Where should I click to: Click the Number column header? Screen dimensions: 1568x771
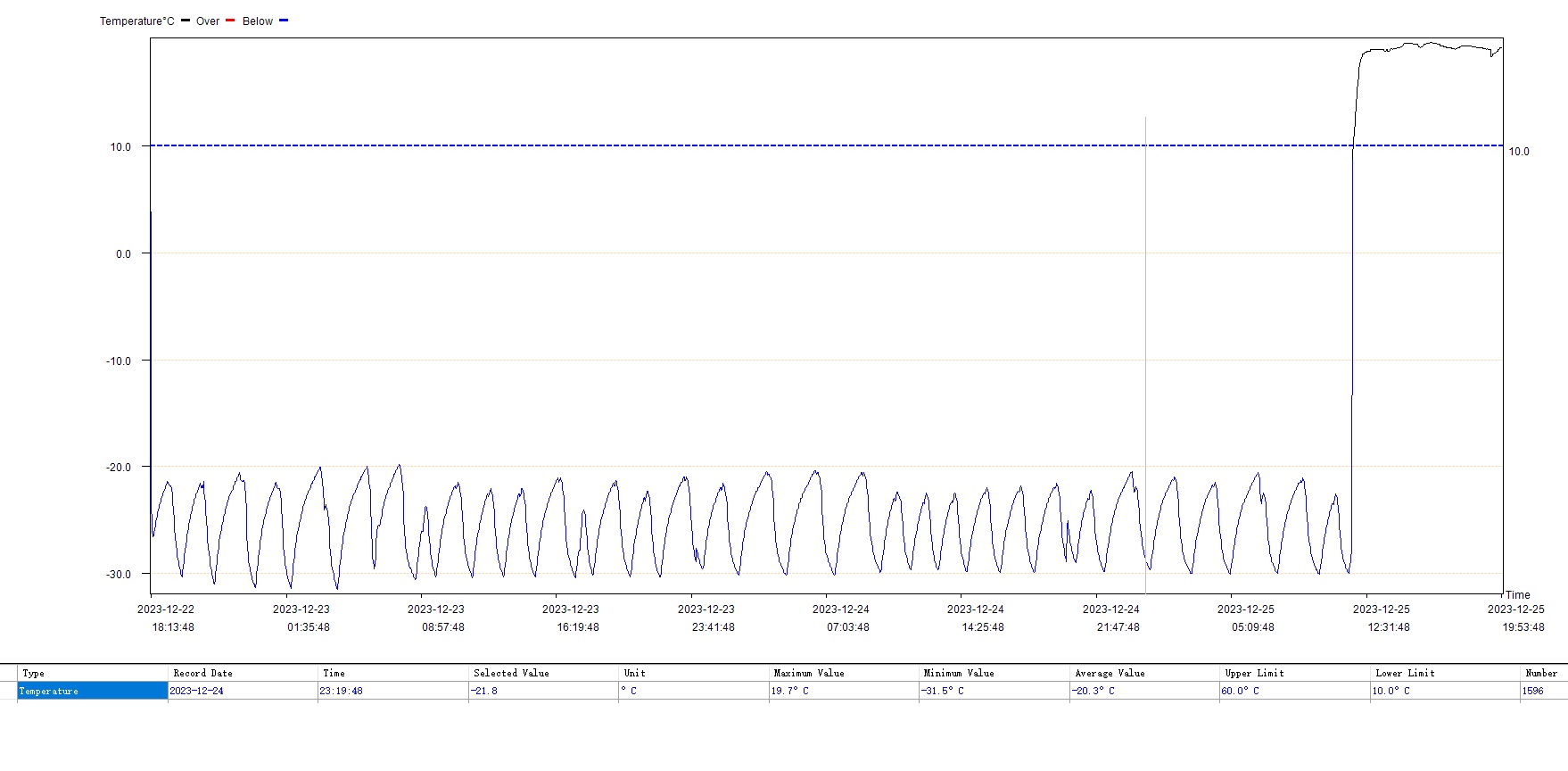coord(1544,673)
